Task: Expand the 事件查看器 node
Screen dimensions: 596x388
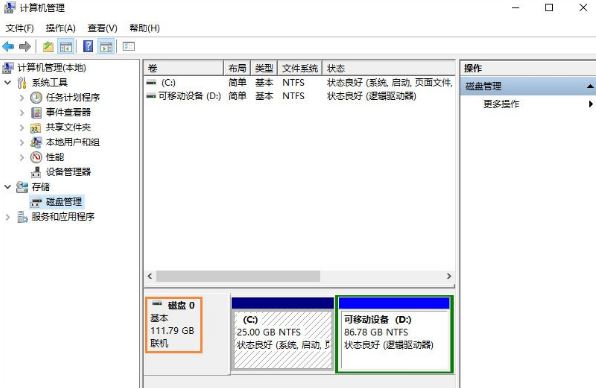Action: coord(22,112)
